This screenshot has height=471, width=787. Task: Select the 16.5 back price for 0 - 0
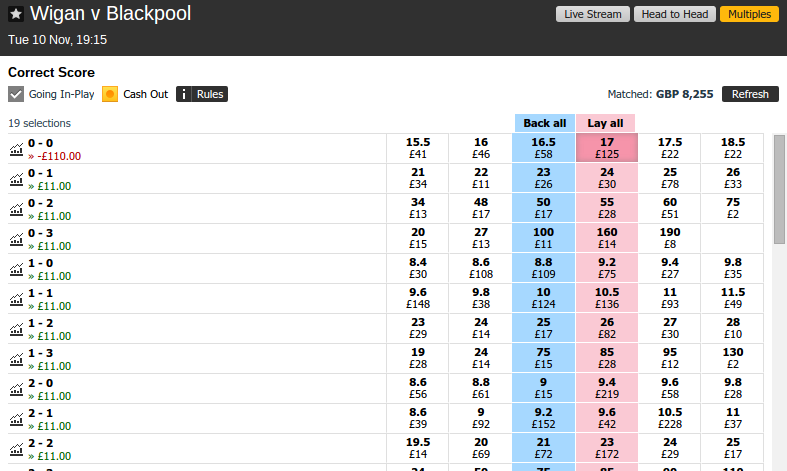coord(543,148)
